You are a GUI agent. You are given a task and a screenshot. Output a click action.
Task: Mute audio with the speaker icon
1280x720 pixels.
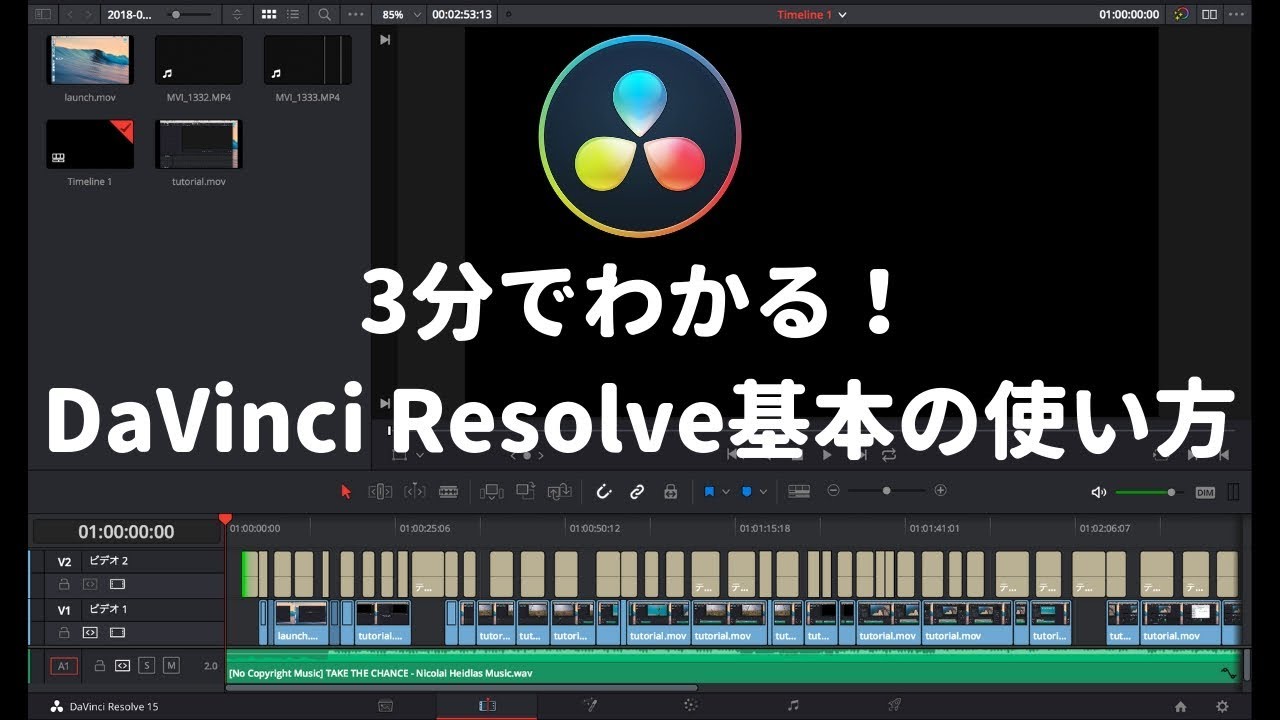1099,492
